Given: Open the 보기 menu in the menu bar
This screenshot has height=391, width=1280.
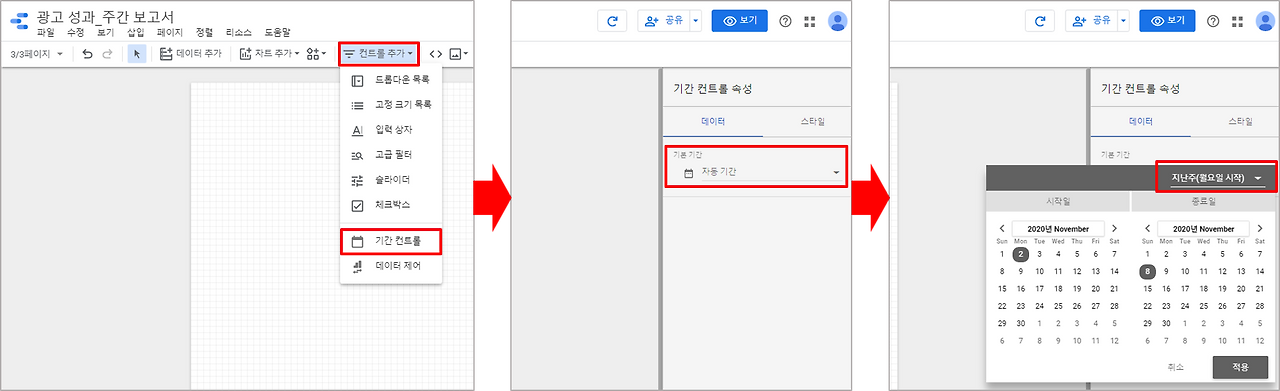Looking at the screenshot, I should (x=106, y=33).
